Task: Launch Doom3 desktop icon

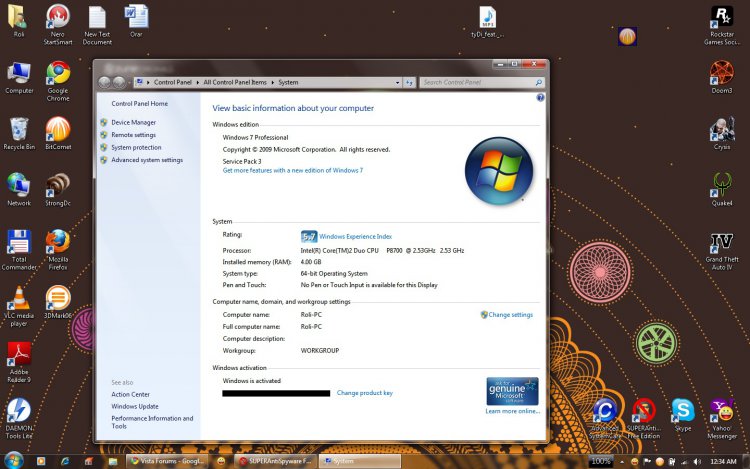Action: pos(722,76)
